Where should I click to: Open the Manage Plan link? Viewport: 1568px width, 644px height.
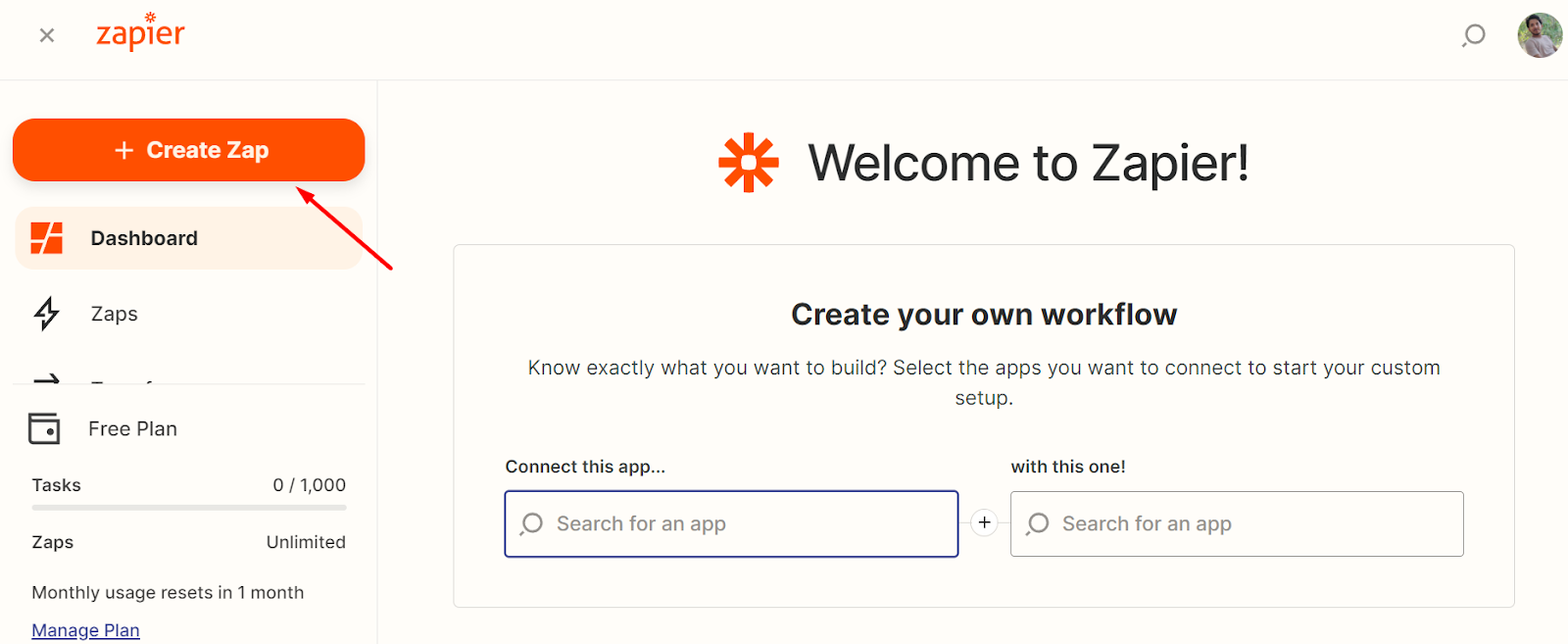pyautogui.click(x=85, y=630)
